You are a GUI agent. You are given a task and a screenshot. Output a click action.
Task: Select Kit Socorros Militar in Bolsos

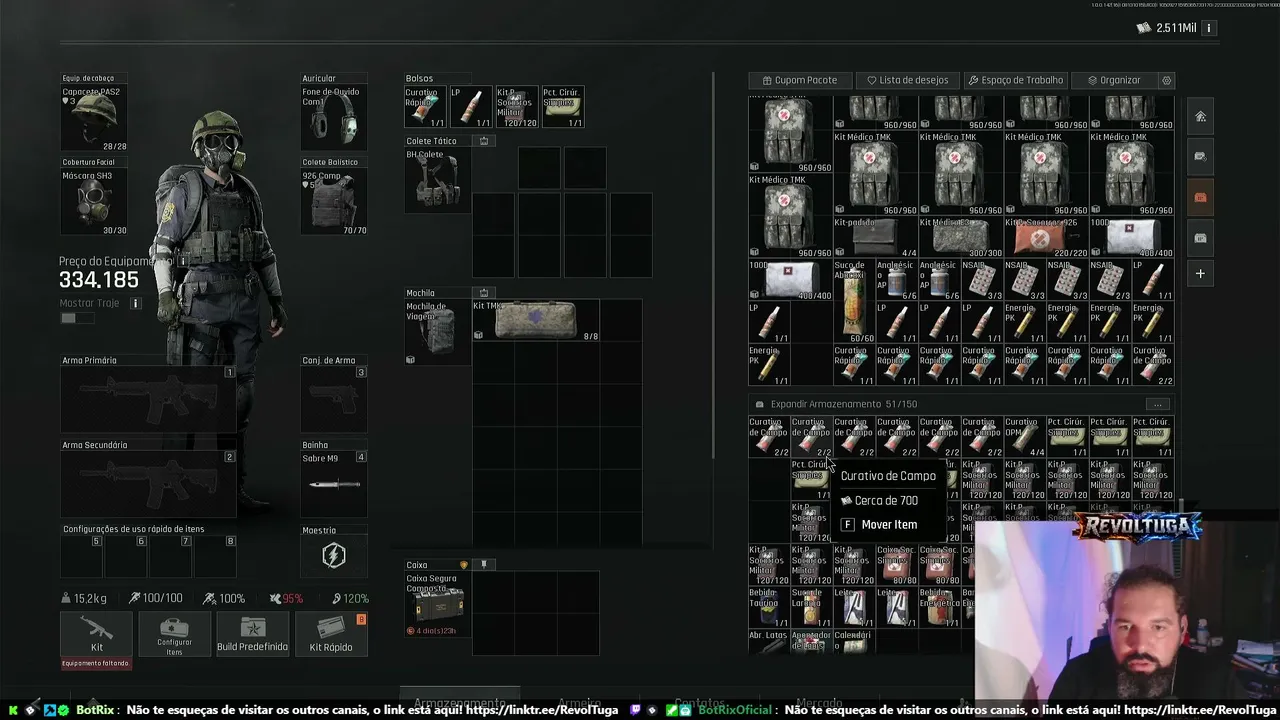517,107
